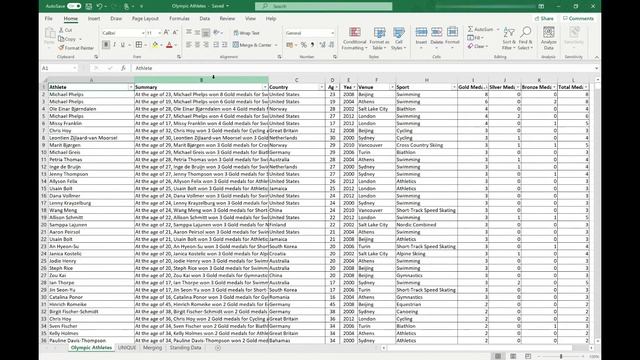Viewport: 640px width, 360px height.
Task: Click the Name Box showing A1
Action: pos(58,68)
